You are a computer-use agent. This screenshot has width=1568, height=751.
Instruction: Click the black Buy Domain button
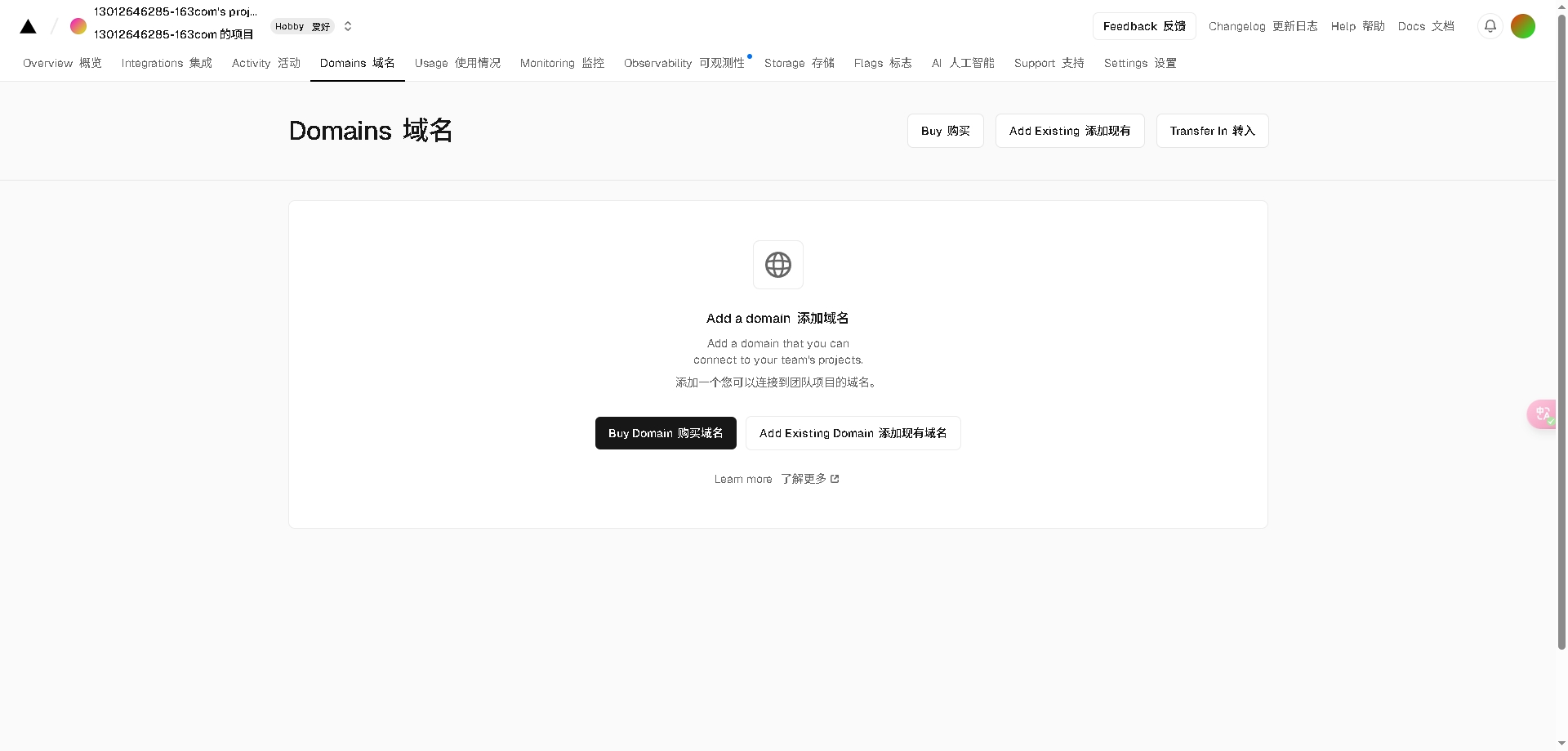point(666,433)
